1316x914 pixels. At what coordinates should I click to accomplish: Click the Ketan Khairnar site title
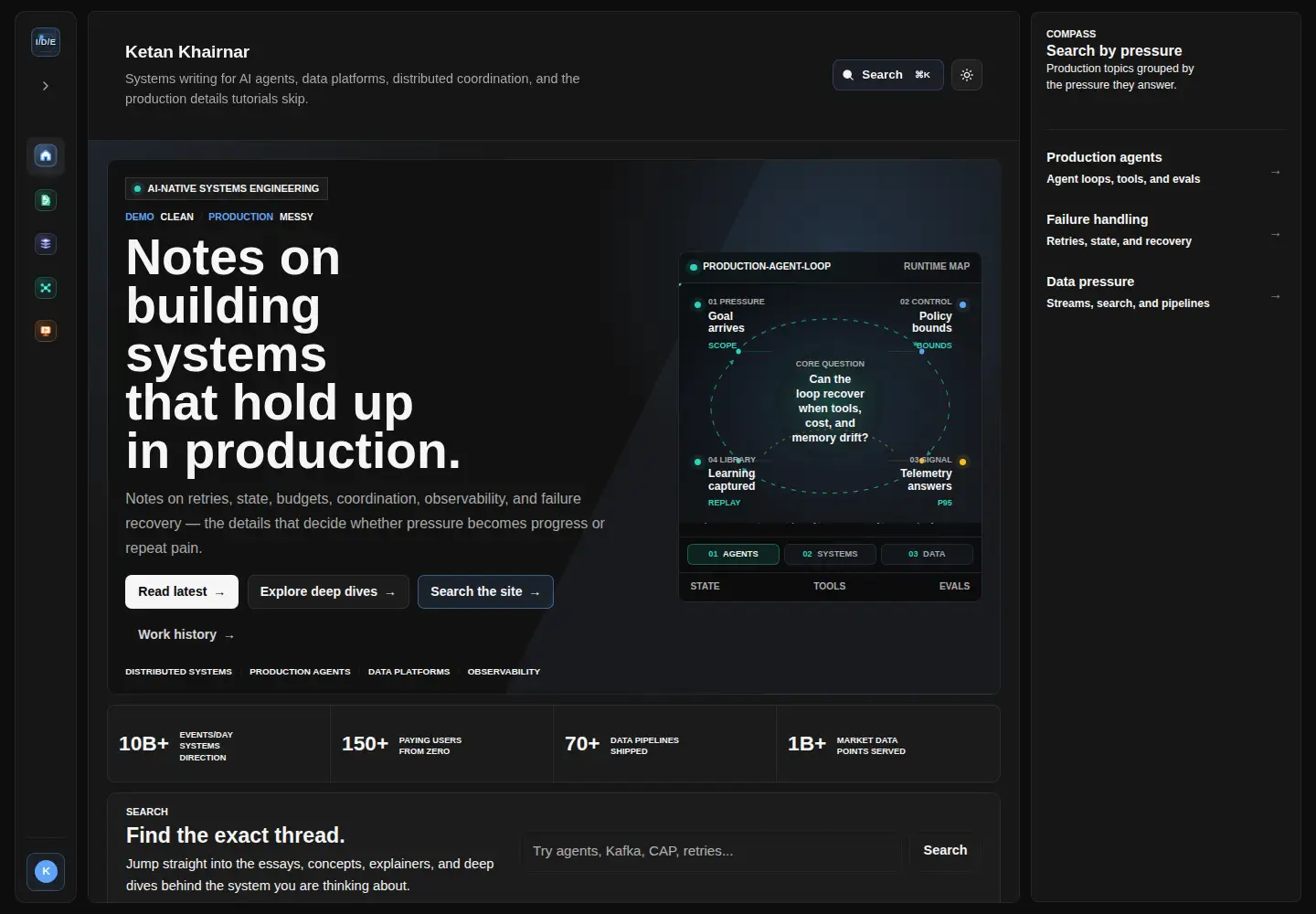point(187,52)
